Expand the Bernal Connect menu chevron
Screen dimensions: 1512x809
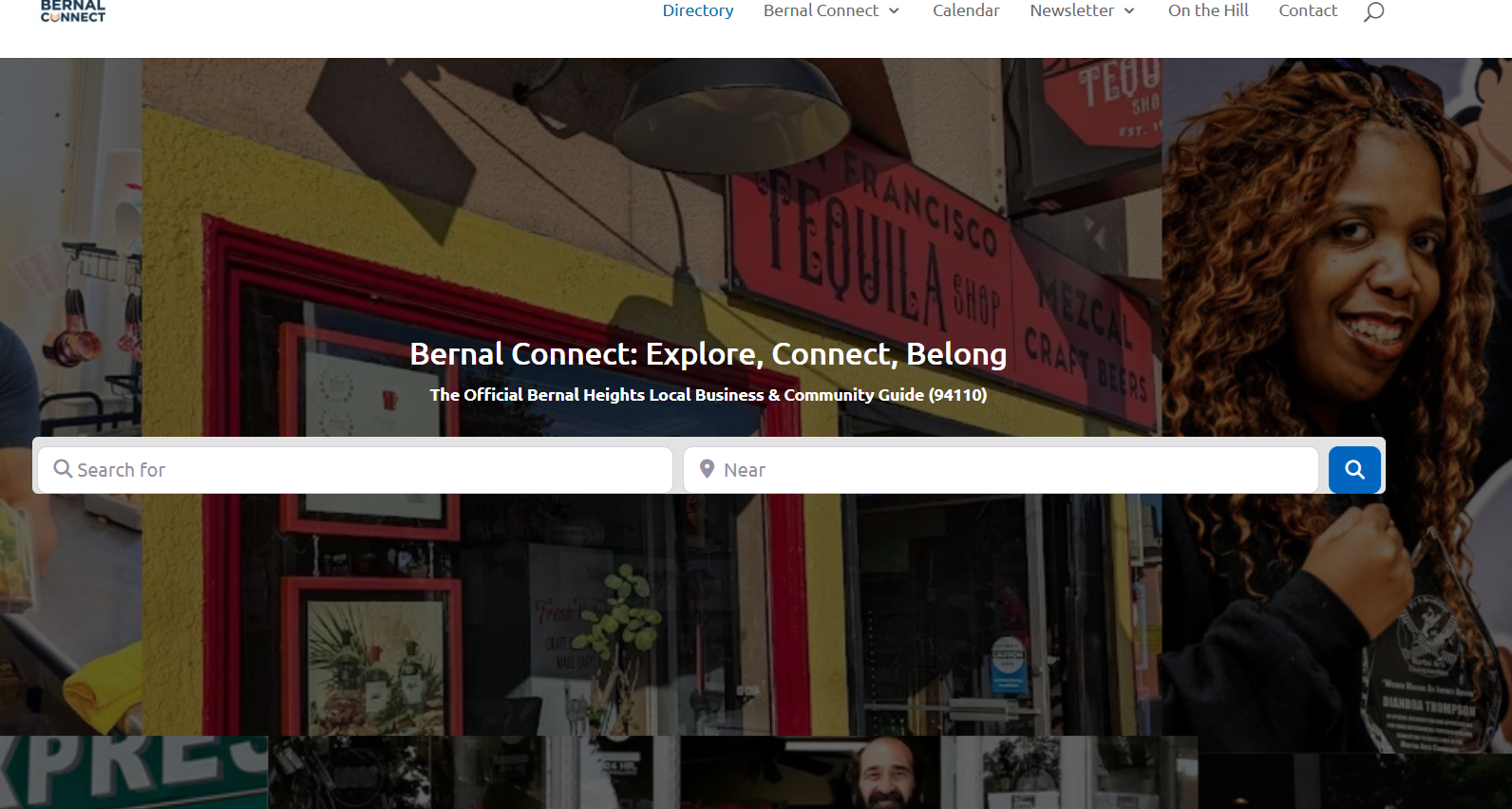[894, 11]
